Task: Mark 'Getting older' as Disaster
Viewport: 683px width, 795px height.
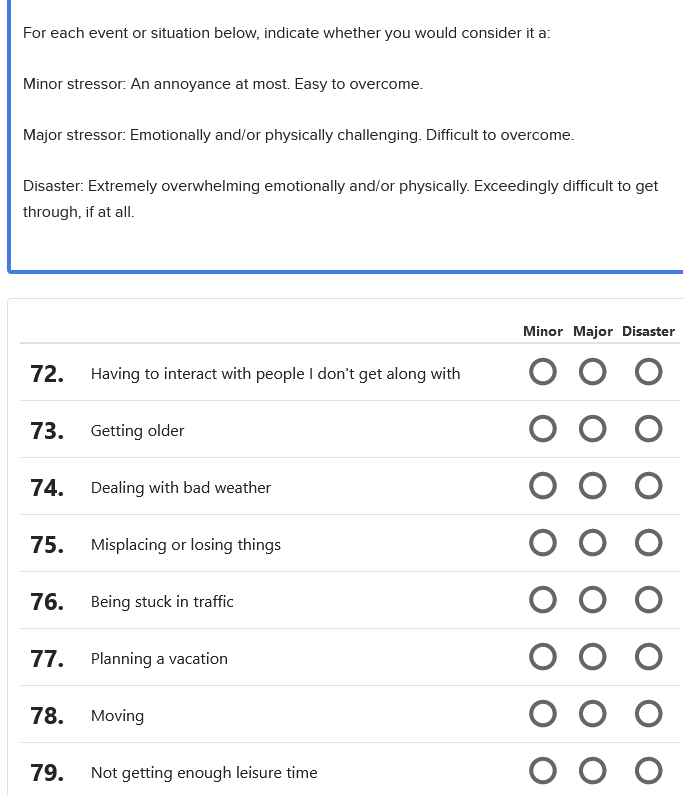Action: pyautogui.click(x=649, y=430)
